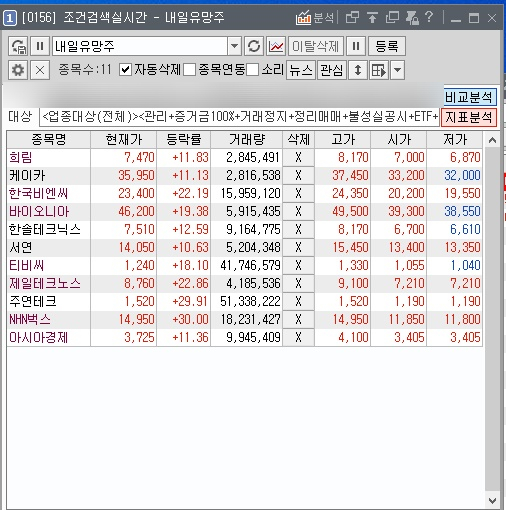
Task: Select the stock name 제일테크노스
Action: (45, 283)
